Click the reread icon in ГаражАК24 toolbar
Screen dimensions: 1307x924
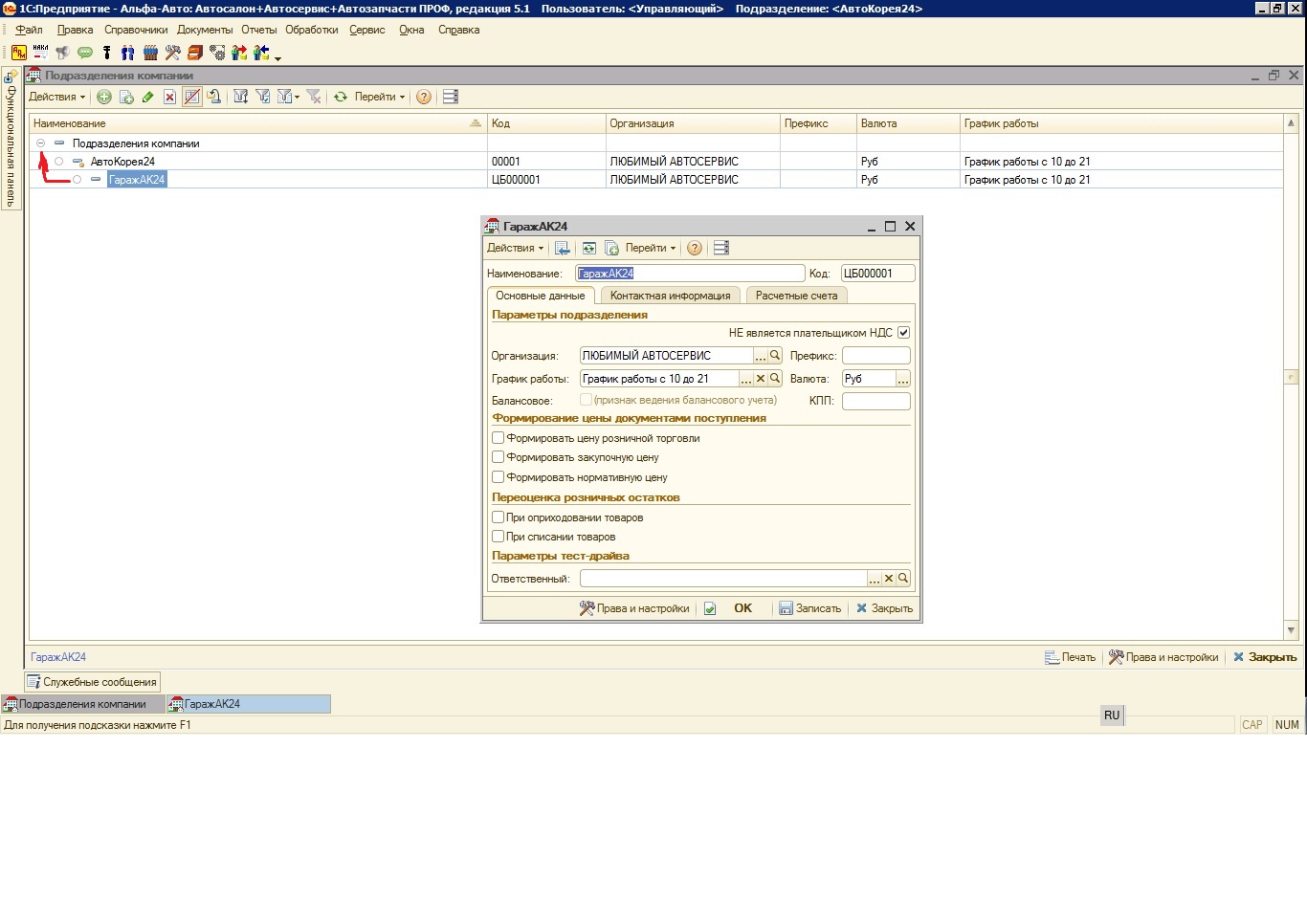click(x=588, y=248)
